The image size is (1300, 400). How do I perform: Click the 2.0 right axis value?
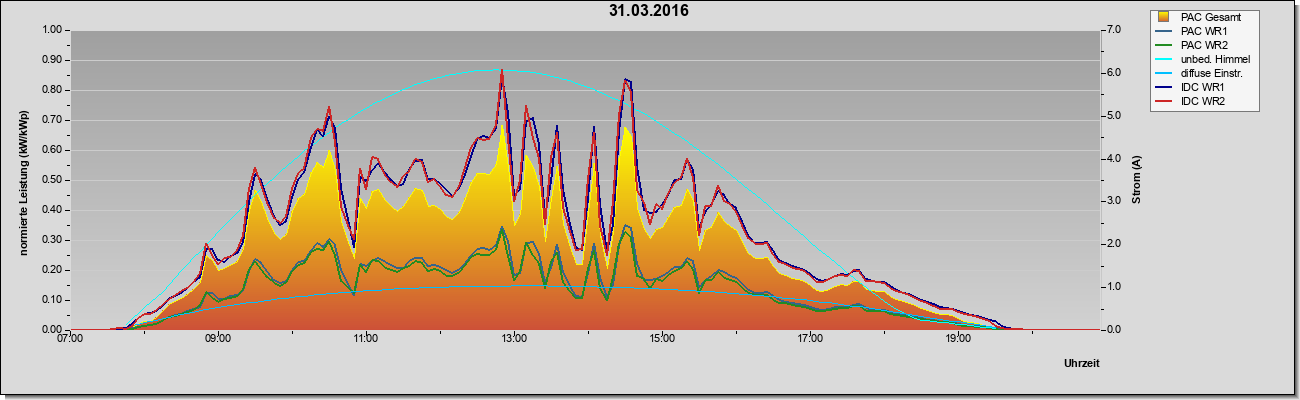click(1116, 244)
